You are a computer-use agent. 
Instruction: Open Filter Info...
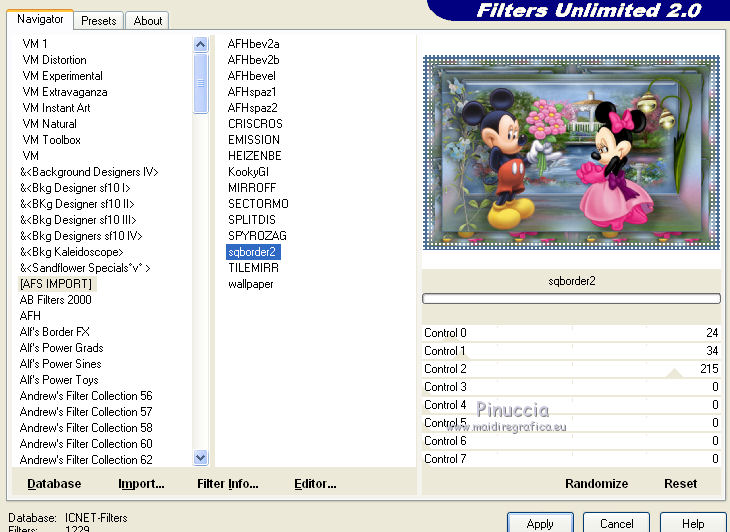point(228,484)
